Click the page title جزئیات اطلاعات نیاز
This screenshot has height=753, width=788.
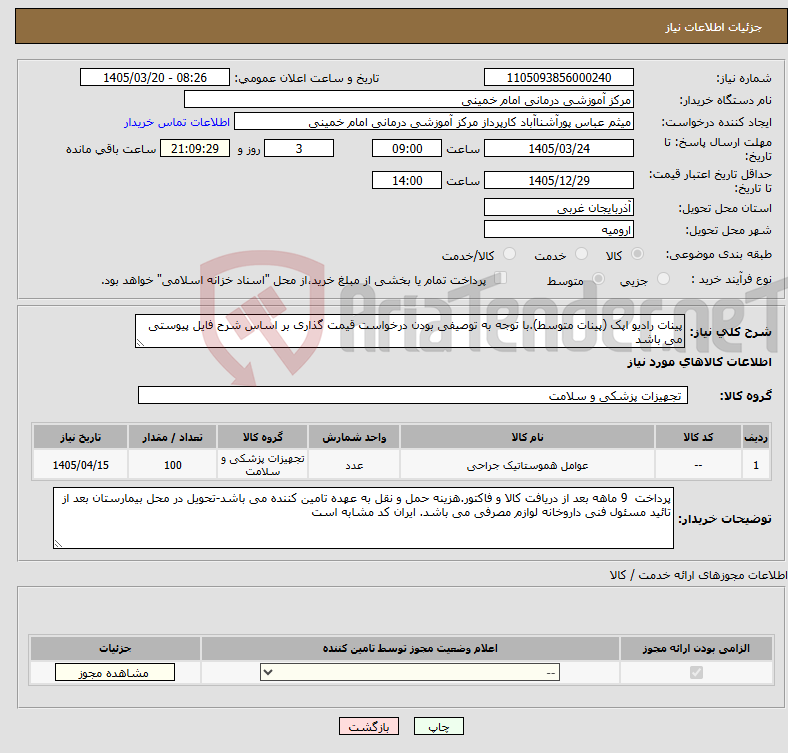(x=713, y=27)
